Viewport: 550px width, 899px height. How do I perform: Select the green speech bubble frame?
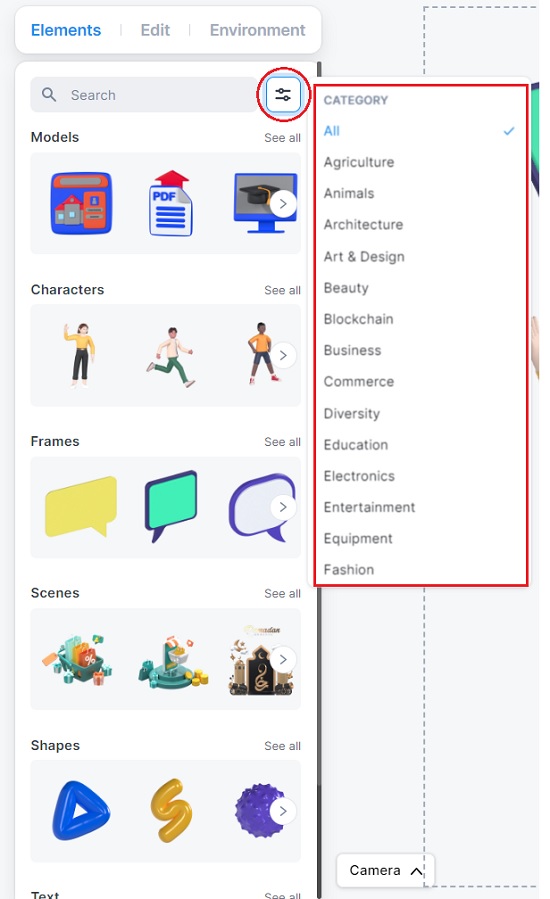(x=170, y=506)
